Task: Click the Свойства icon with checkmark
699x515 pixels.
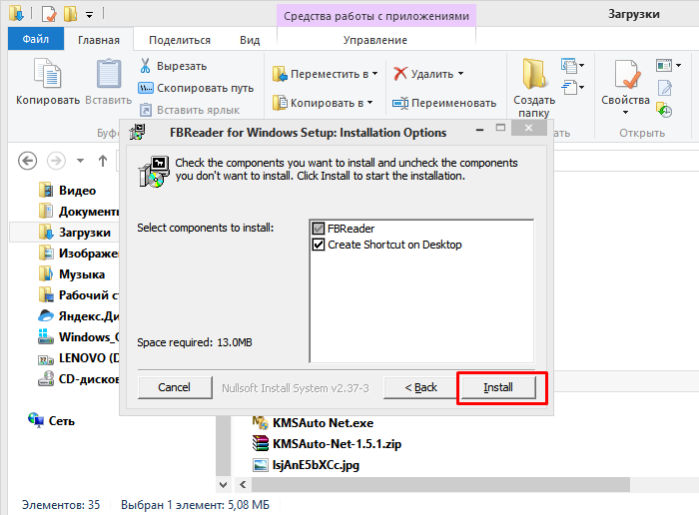Action: pos(626,74)
